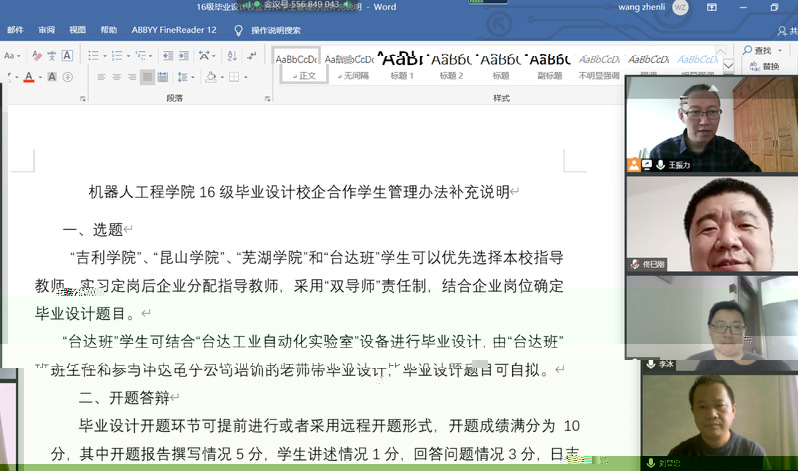The width and height of the screenshot is (798, 471).
Task: Expand the Styles gallery more arrow
Action: (728, 66)
